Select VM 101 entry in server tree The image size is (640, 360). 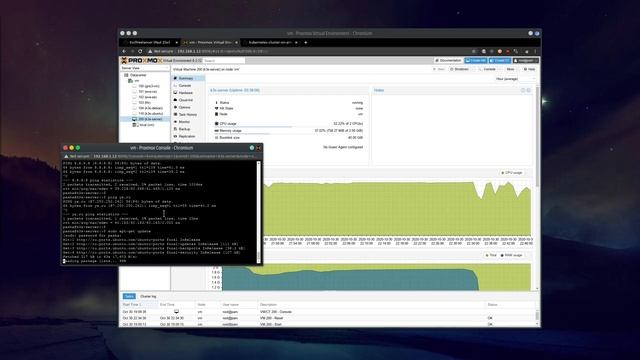coord(147,92)
